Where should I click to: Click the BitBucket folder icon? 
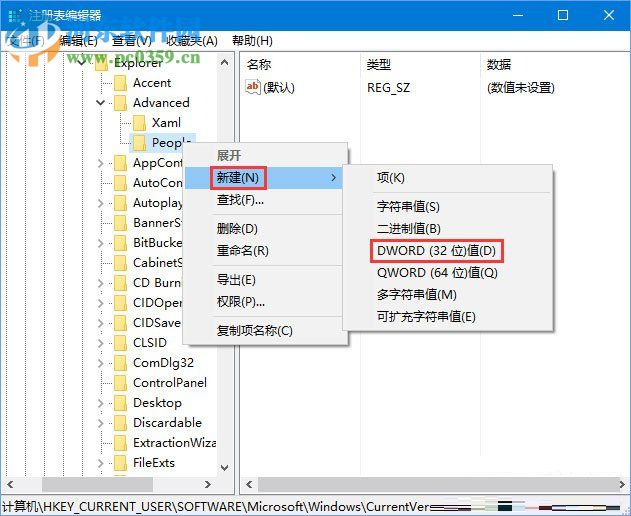[x=120, y=243]
